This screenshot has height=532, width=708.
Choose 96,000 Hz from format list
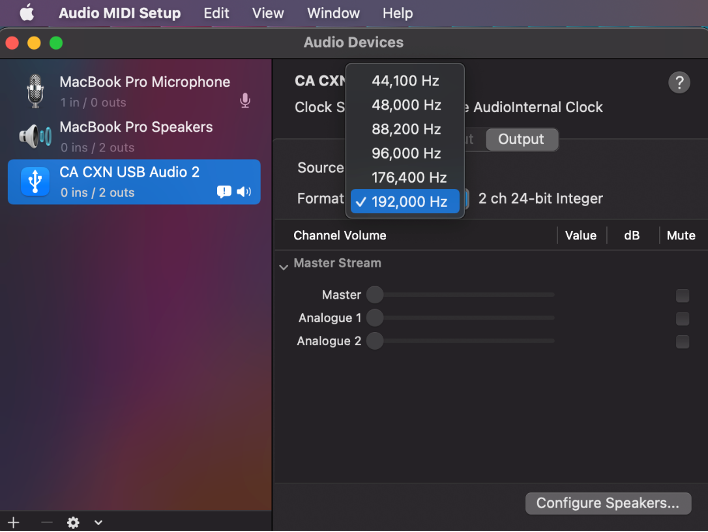pyautogui.click(x=406, y=153)
